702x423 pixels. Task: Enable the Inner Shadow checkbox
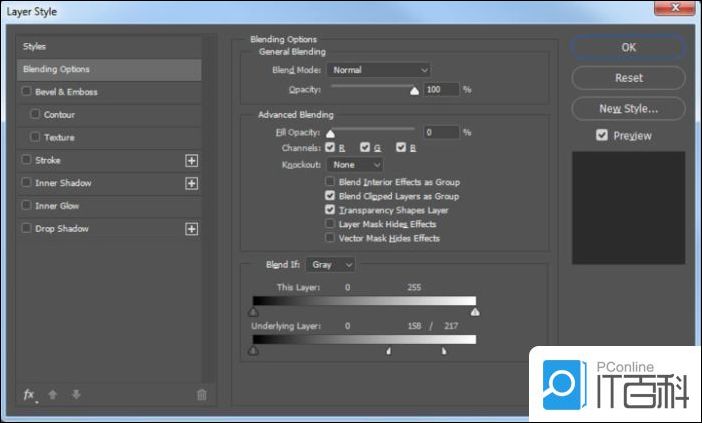[x=26, y=183]
